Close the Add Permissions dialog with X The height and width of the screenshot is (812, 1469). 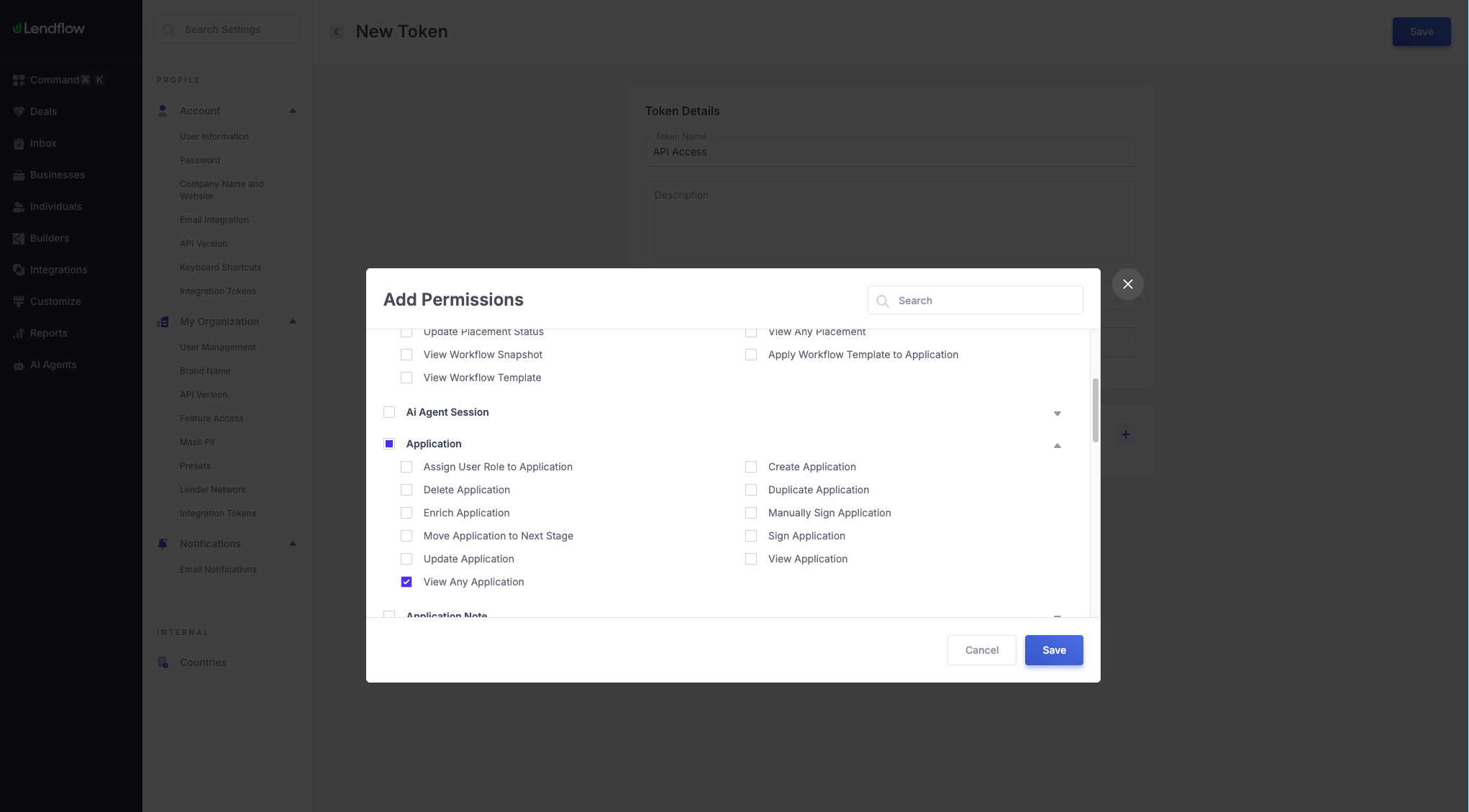coord(1128,284)
